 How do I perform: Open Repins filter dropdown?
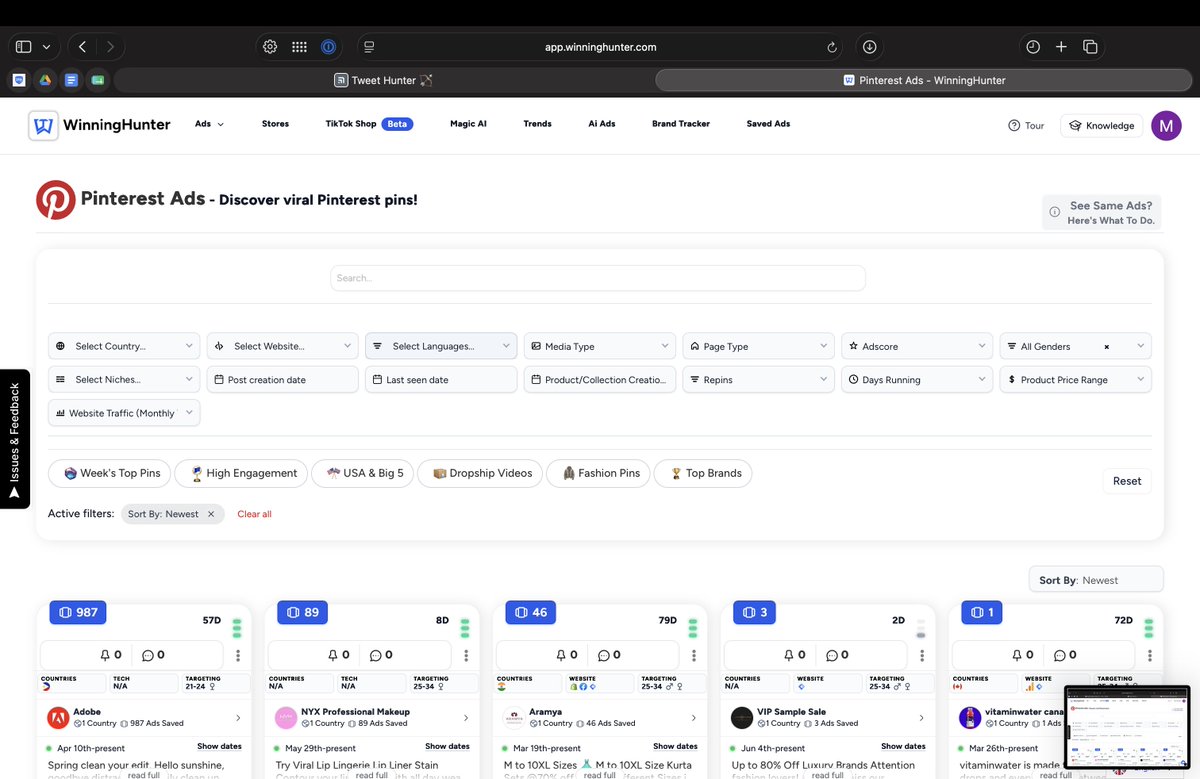click(758, 379)
